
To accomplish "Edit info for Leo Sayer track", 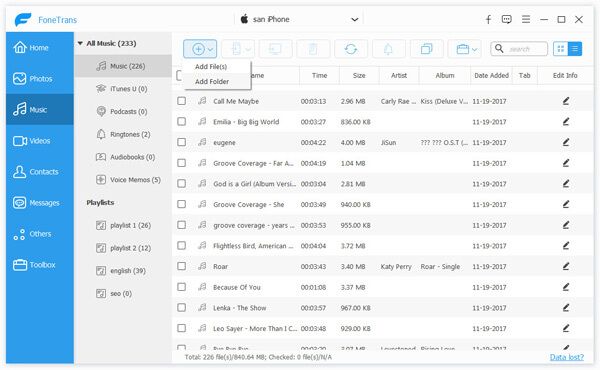I will click(566, 328).
